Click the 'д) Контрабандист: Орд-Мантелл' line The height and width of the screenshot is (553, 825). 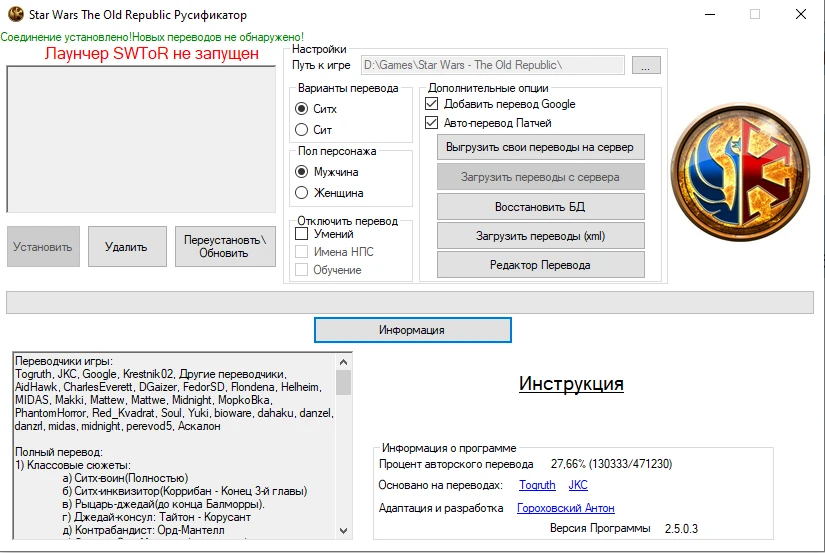143,530
